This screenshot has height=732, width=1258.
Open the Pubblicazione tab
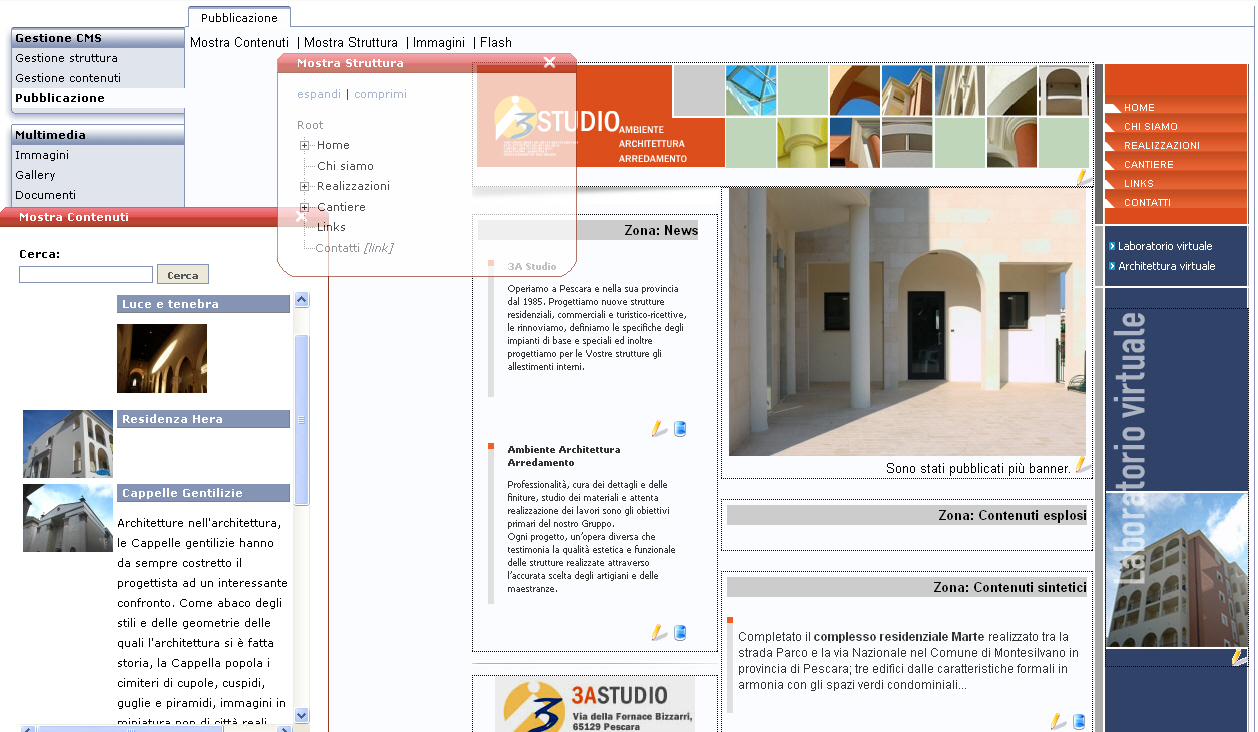[239, 17]
